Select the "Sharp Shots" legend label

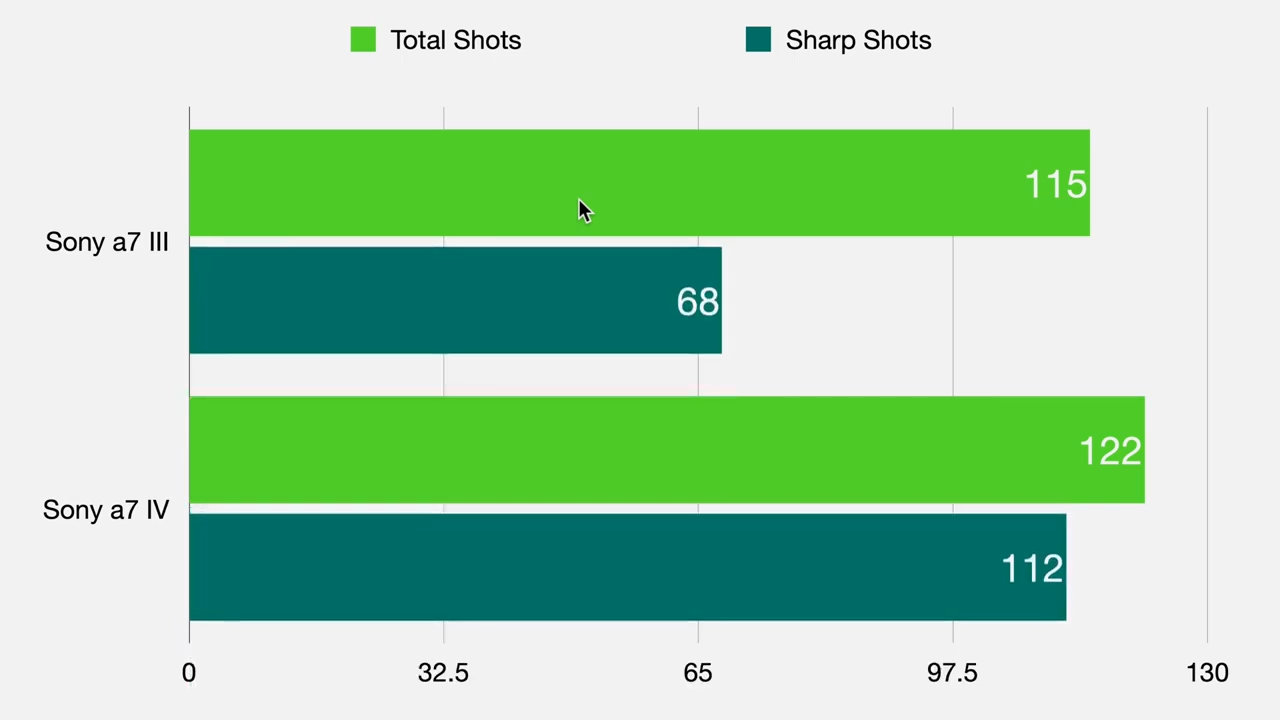pyautogui.click(x=858, y=40)
